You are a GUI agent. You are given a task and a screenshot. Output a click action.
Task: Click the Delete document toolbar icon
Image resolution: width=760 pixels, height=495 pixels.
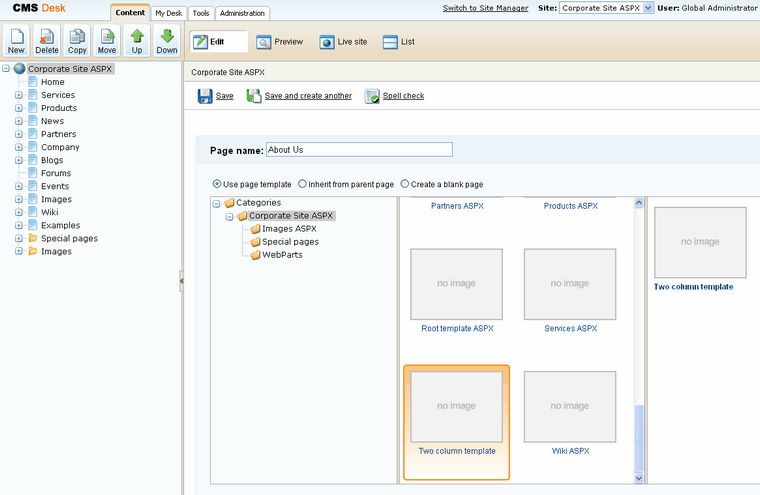click(x=47, y=41)
